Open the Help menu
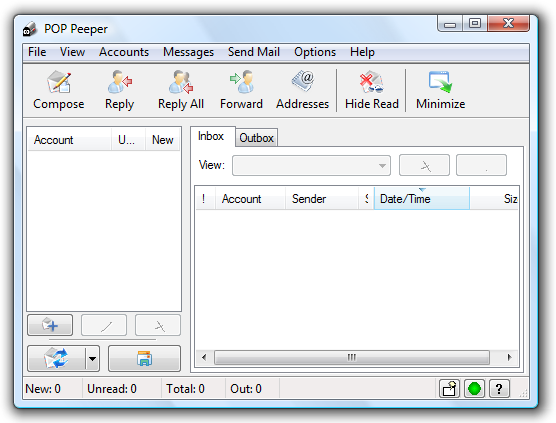This screenshot has height=423, width=556. 362,52
